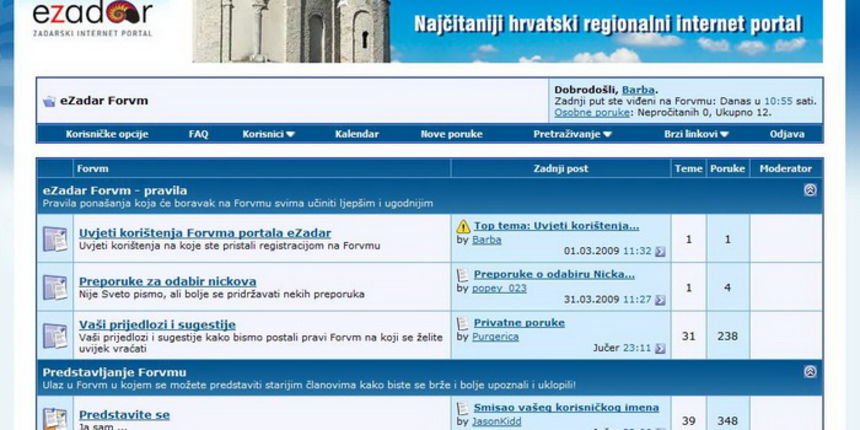Open Korisnici dropdown menu
The height and width of the screenshot is (430, 860).
(x=268, y=134)
